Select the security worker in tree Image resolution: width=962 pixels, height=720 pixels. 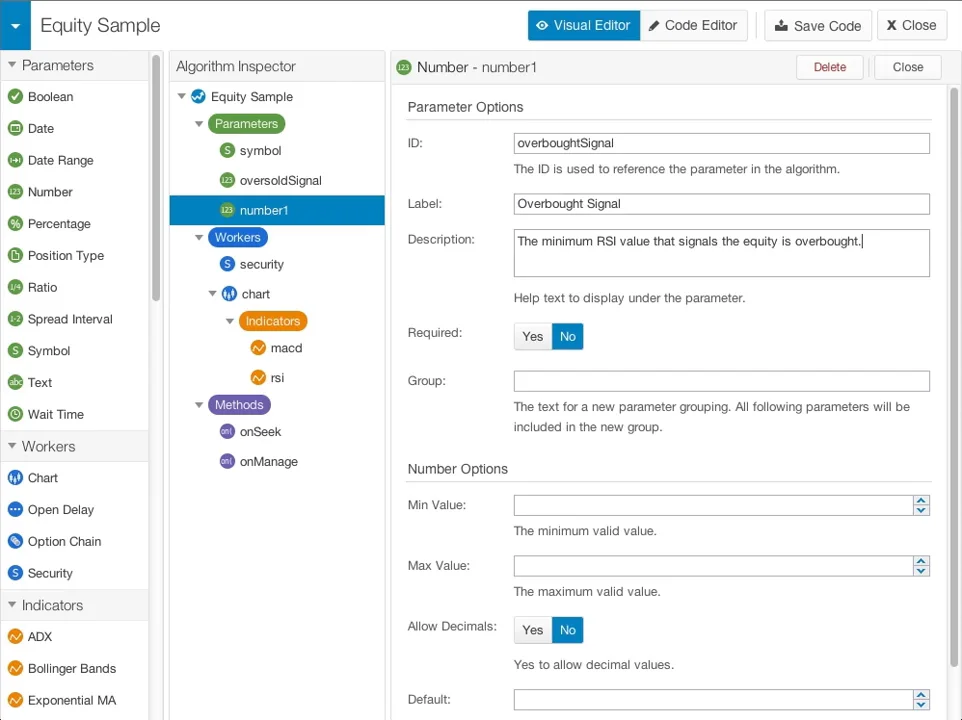(x=261, y=264)
